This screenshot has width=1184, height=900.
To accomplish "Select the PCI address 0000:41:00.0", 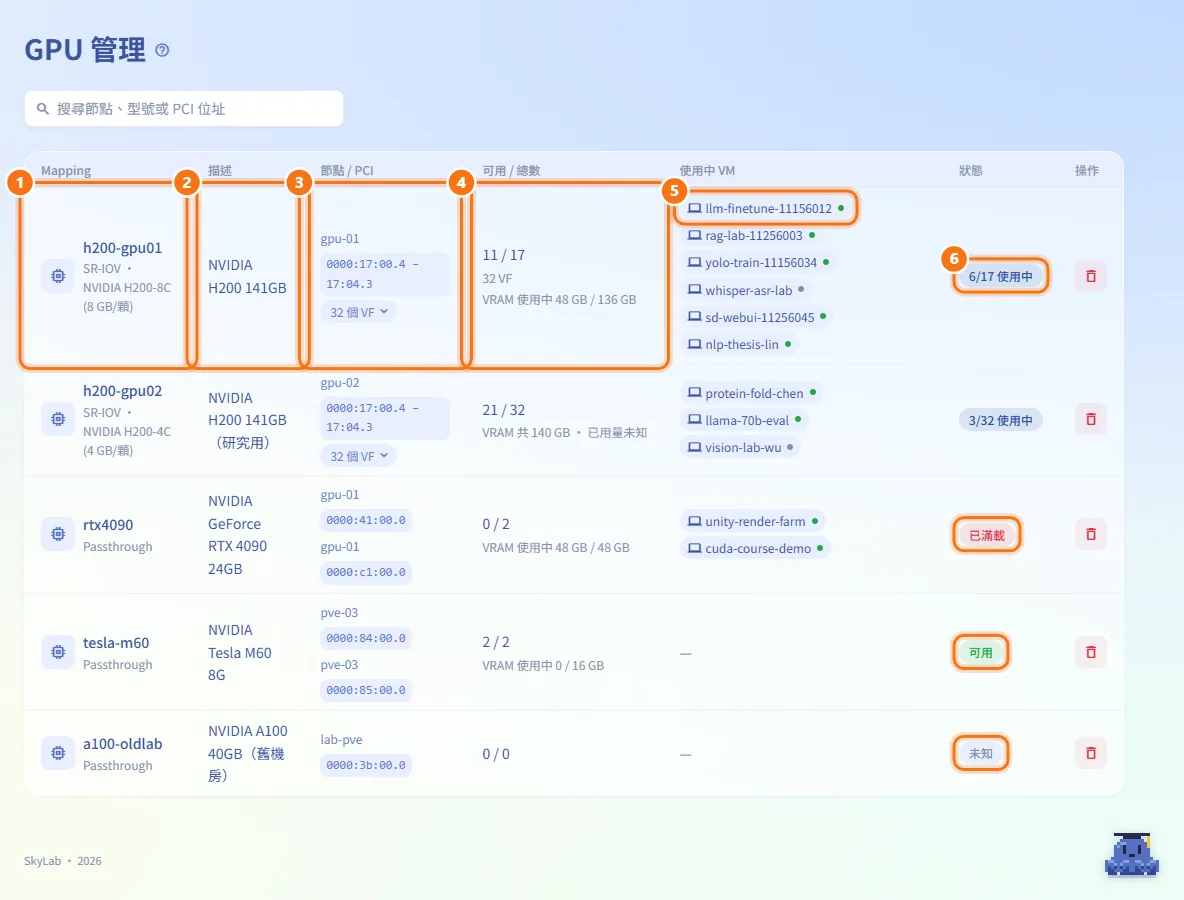I will pyautogui.click(x=366, y=520).
